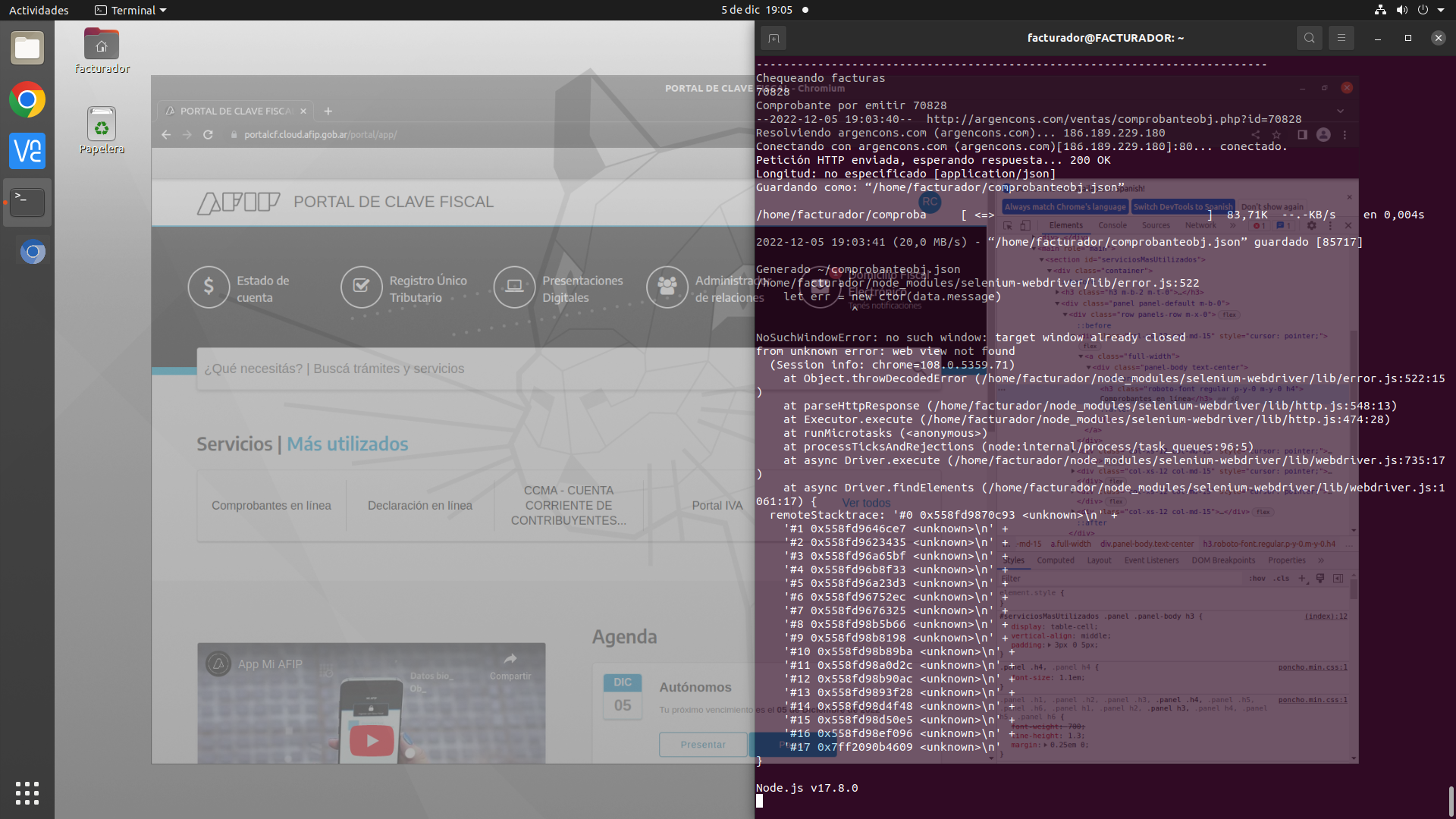1456x819 pixels.
Task: Switch to the DevTools Sources tab
Action: (x=1156, y=225)
